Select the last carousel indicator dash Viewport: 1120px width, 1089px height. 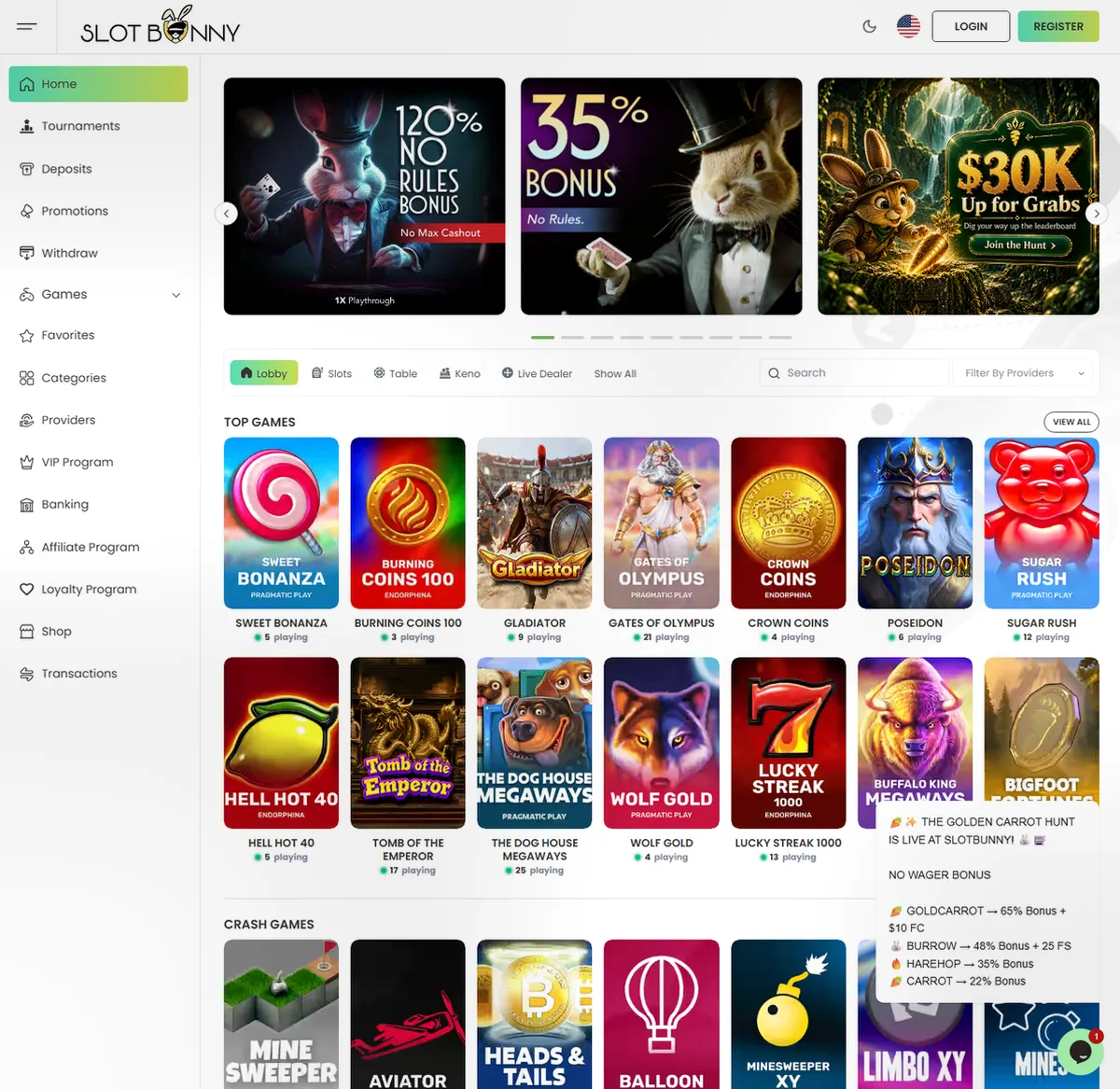tap(780, 337)
